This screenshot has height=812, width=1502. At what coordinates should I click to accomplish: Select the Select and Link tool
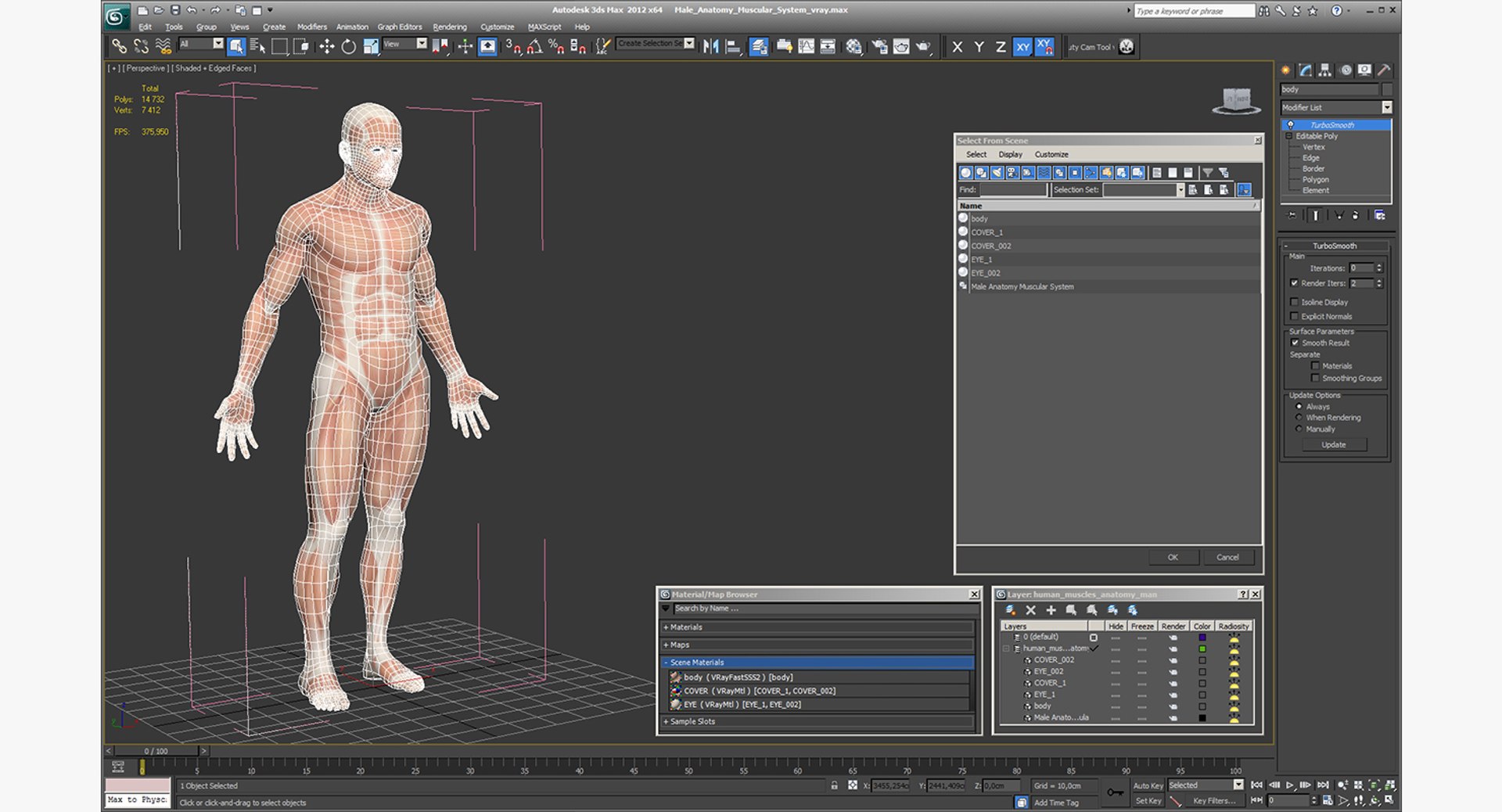tap(119, 47)
